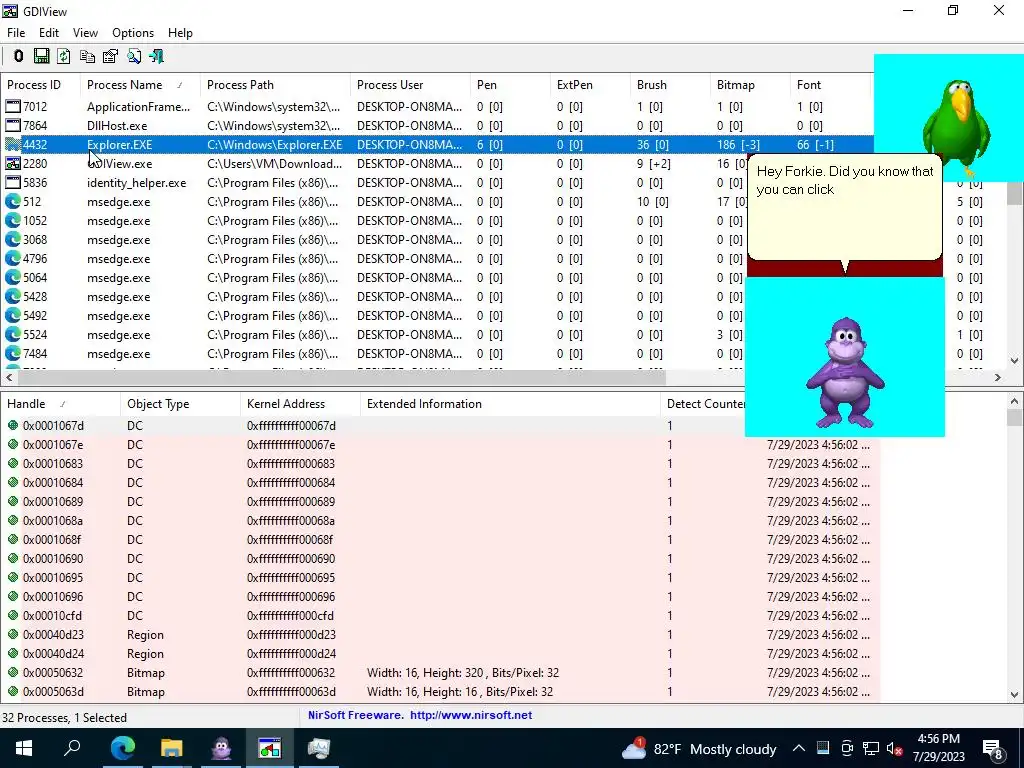Click 'Width: 16, Height: 320' extended info cell
1024x768 pixels.
pyautogui.click(x=463, y=673)
